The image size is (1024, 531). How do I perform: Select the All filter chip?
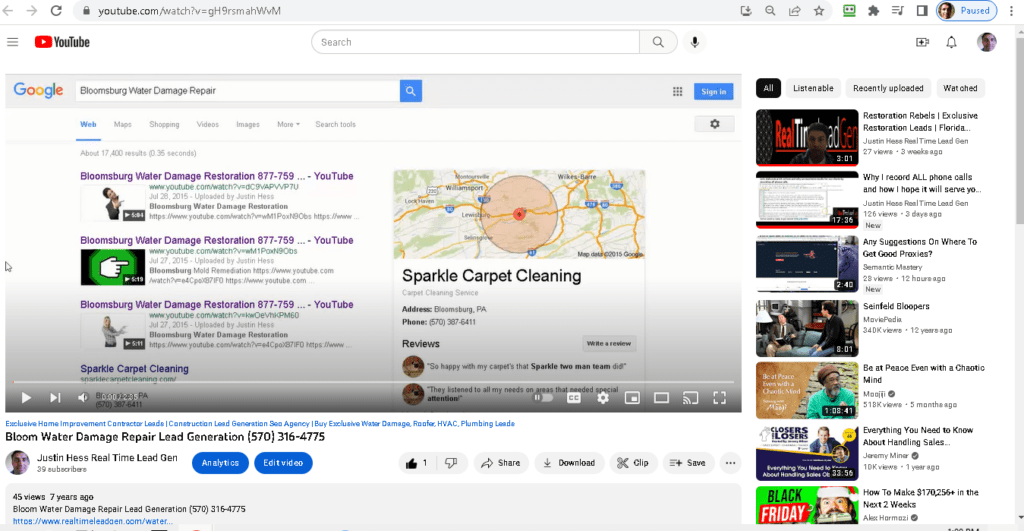tap(768, 88)
